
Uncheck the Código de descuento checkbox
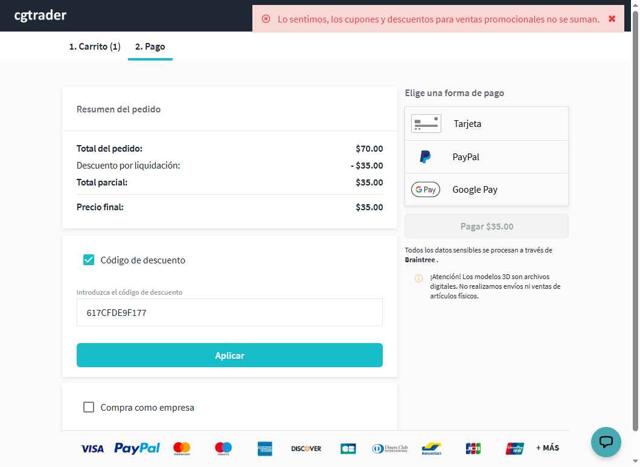pos(89,260)
